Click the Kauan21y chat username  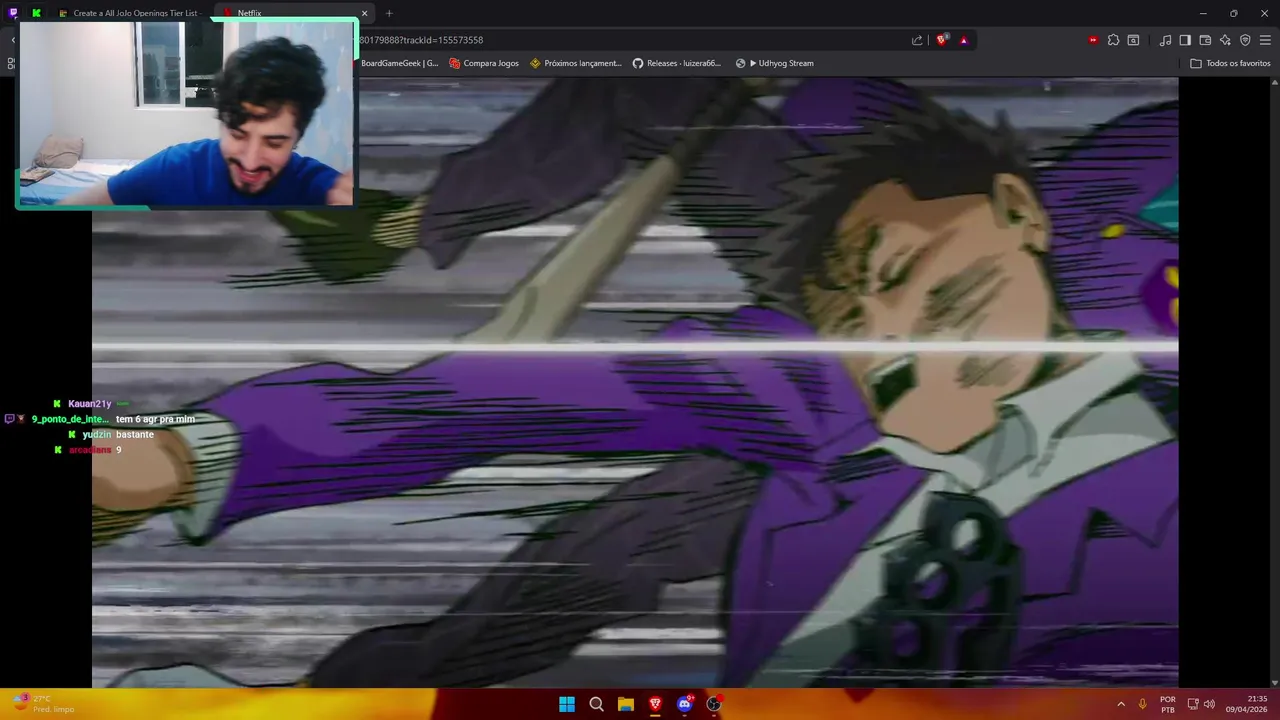coord(89,404)
